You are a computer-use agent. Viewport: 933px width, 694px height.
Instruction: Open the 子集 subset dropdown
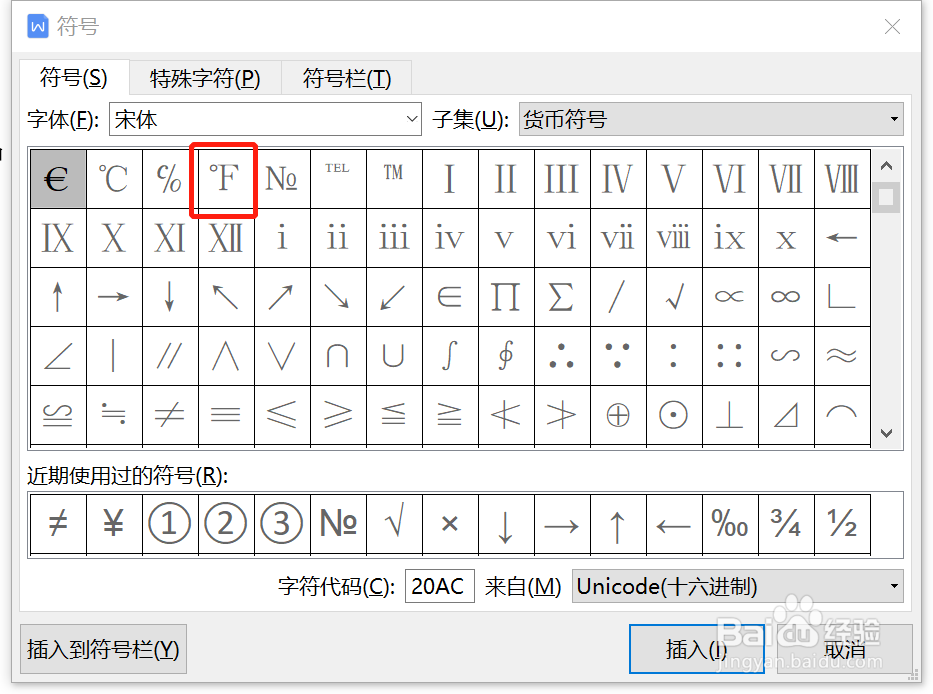(x=893, y=118)
